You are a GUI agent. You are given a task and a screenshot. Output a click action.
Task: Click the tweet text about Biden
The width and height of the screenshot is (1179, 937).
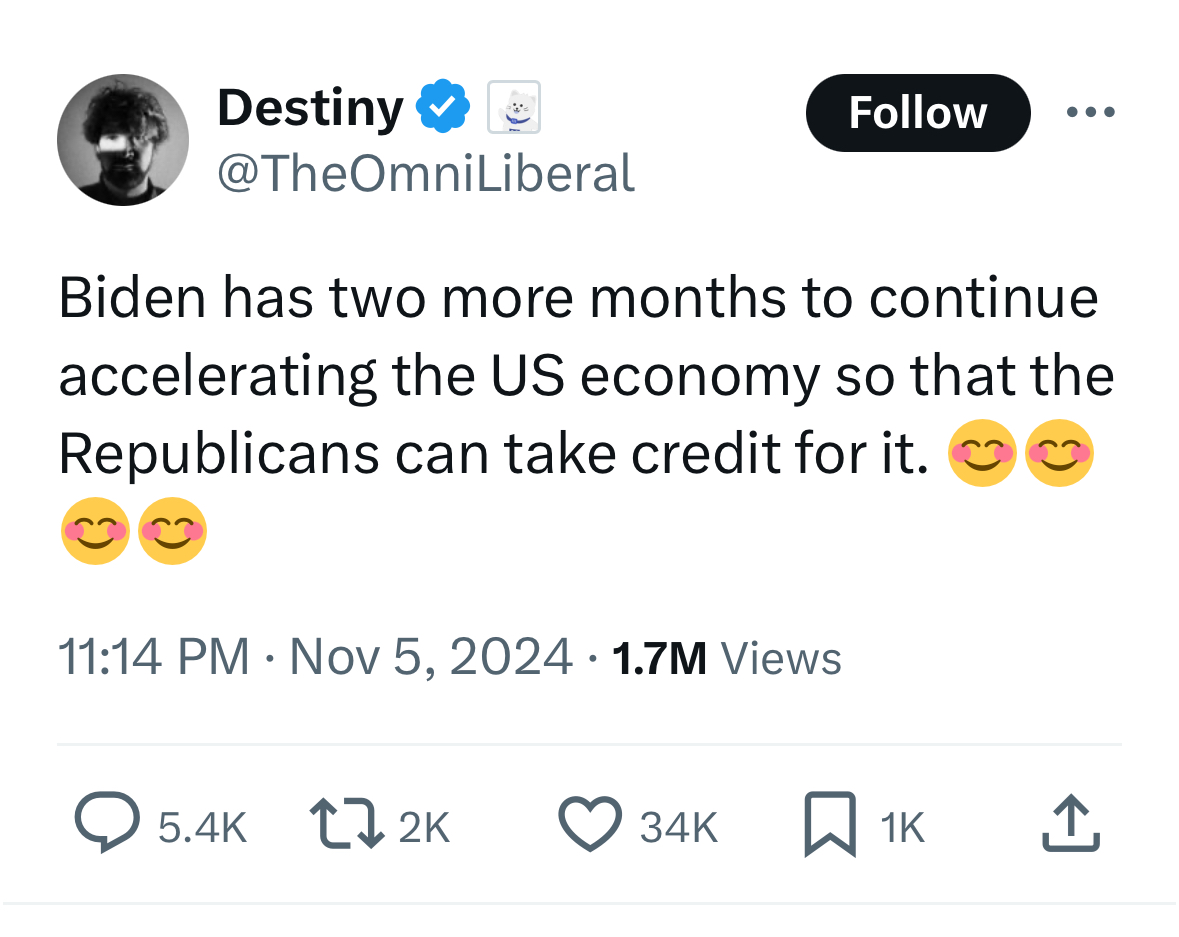point(580,375)
